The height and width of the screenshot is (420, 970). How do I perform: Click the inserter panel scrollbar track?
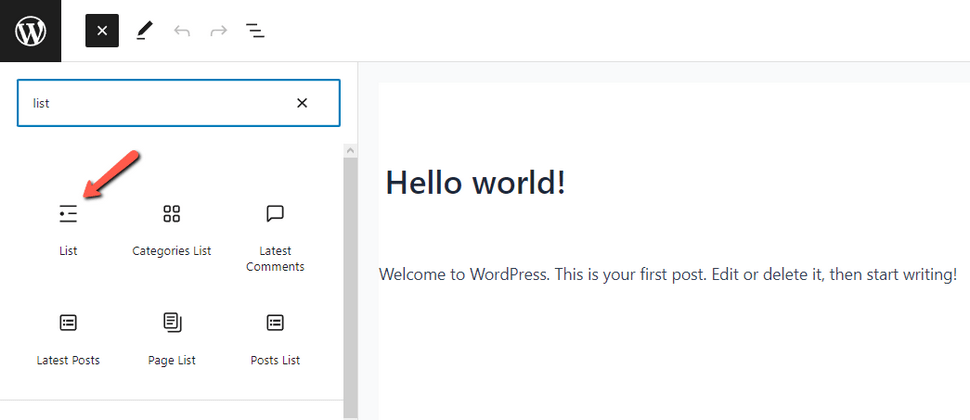350,288
